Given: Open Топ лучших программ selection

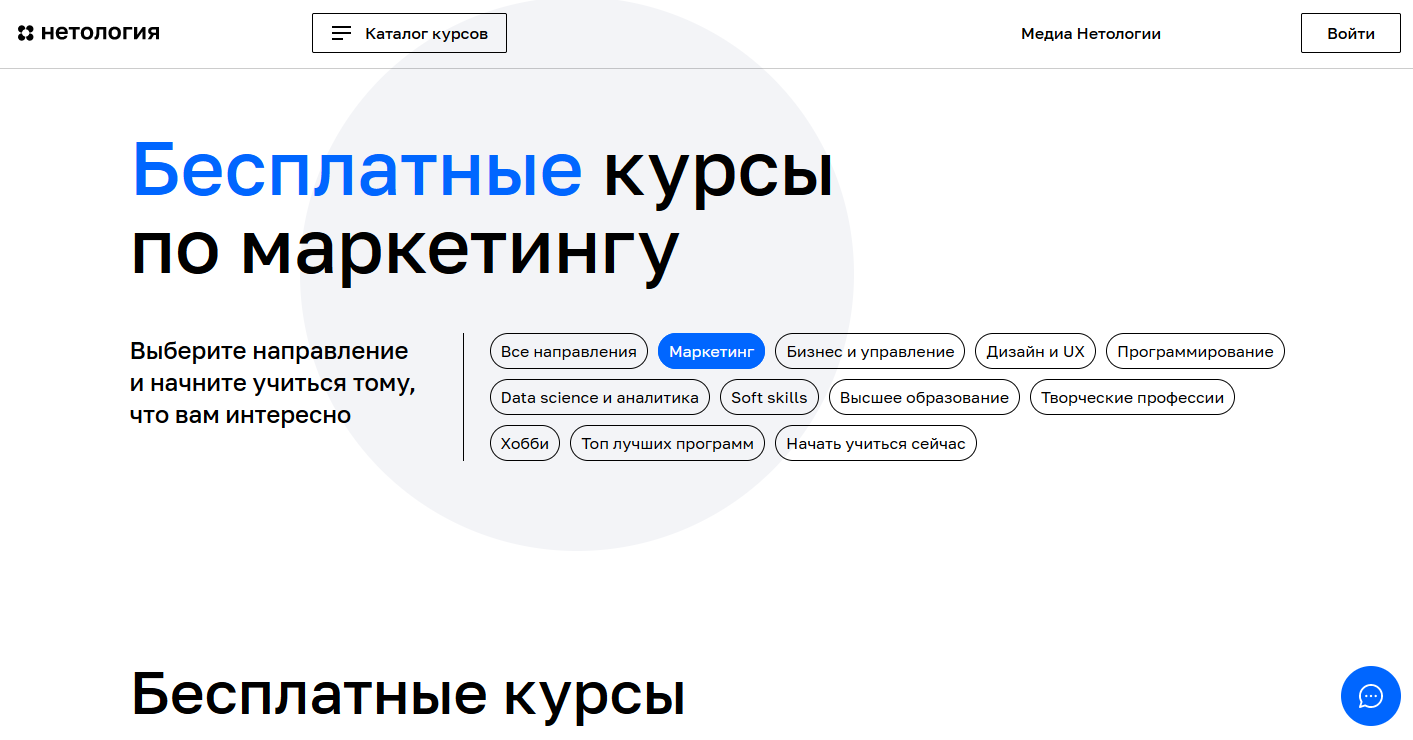Looking at the screenshot, I should tap(666, 443).
